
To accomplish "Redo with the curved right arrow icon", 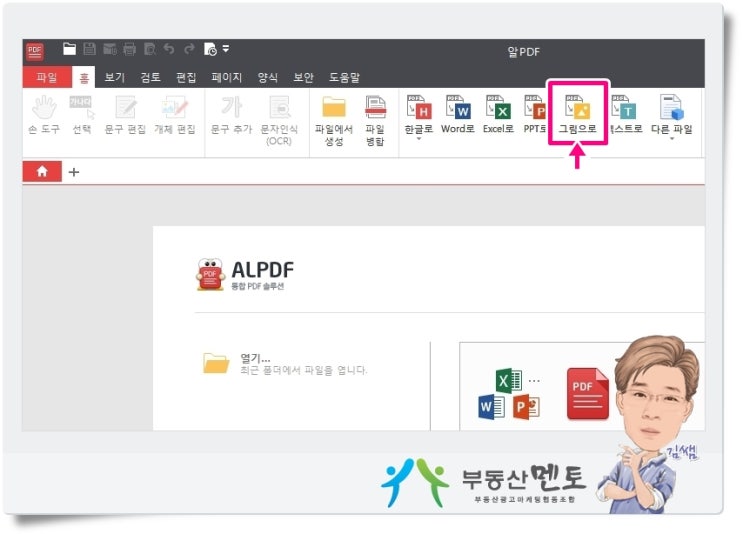I will [189, 49].
